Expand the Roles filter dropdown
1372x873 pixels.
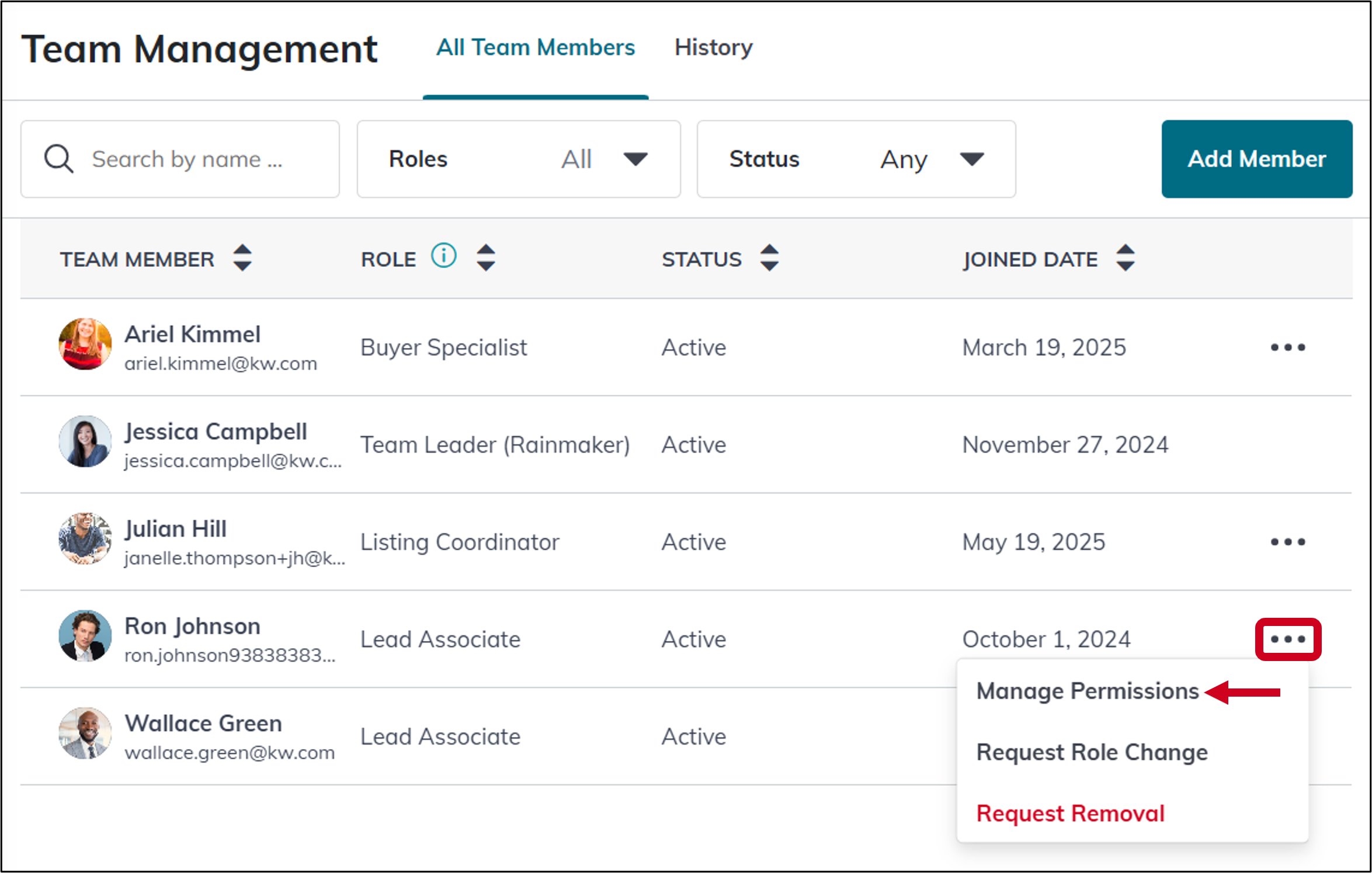[x=519, y=159]
